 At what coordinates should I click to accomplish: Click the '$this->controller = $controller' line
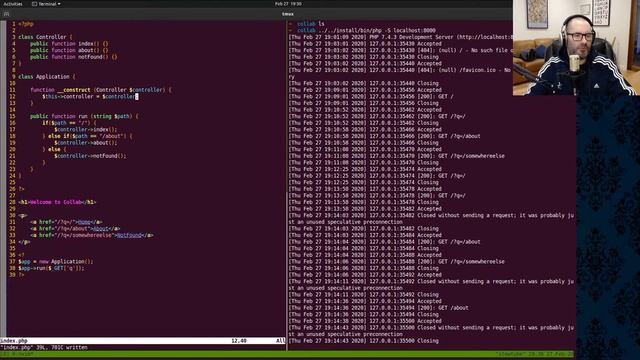pyautogui.click(x=90, y=97)
